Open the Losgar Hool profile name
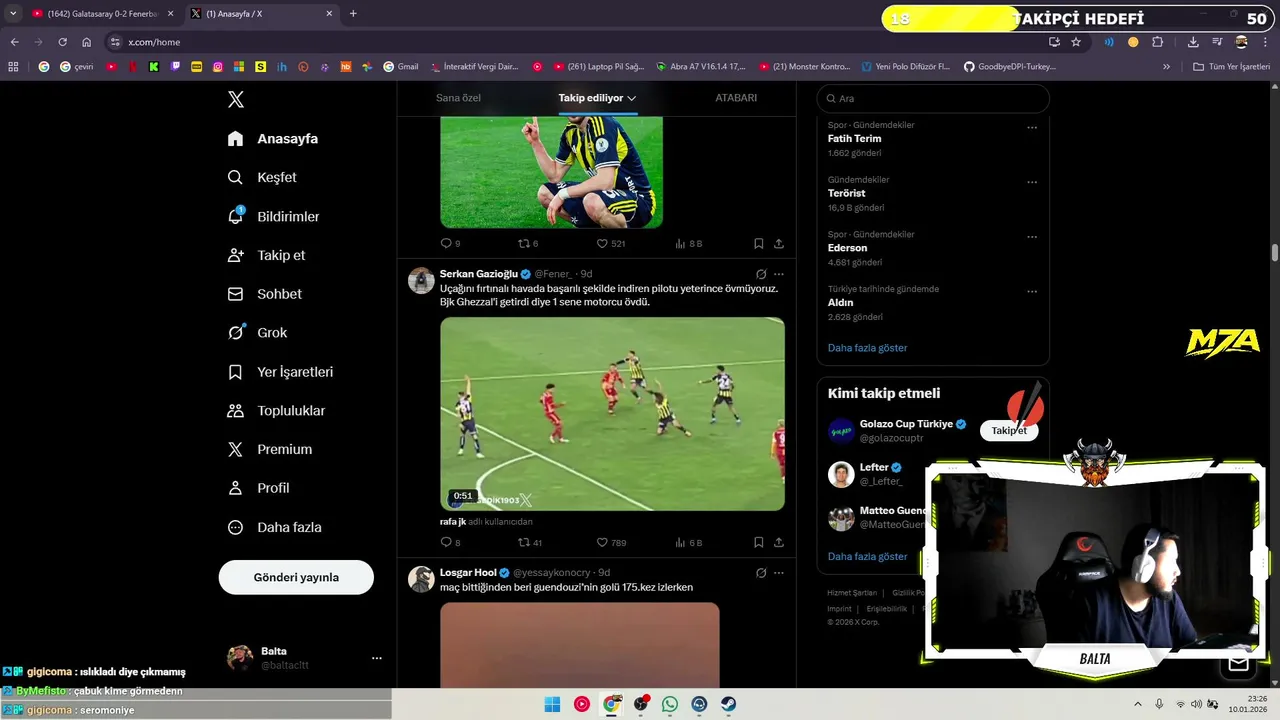The image size is (1280, 720). 468,573
